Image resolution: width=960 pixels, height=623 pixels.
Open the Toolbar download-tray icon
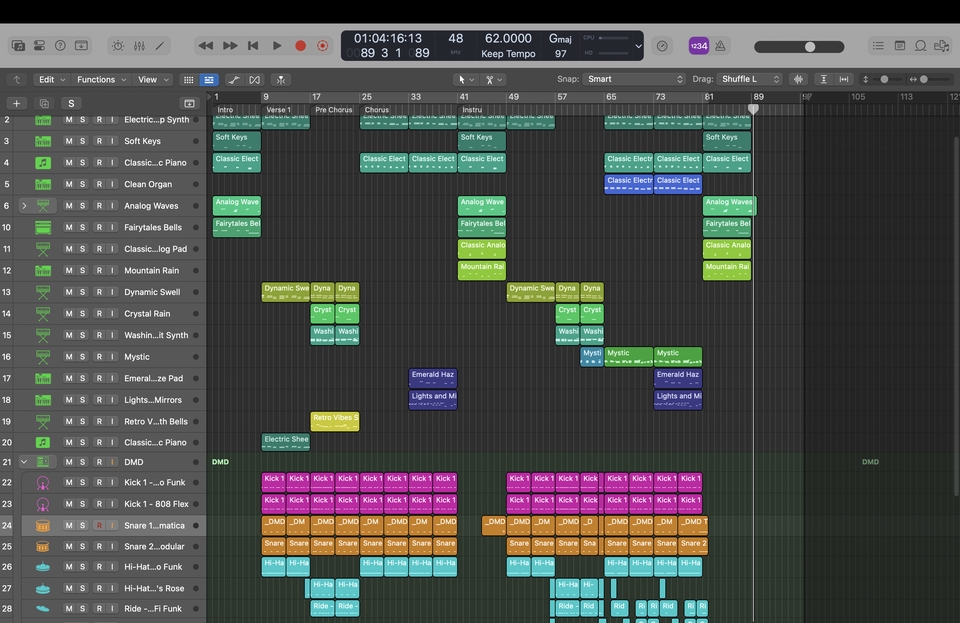click(x=81, y=46)
